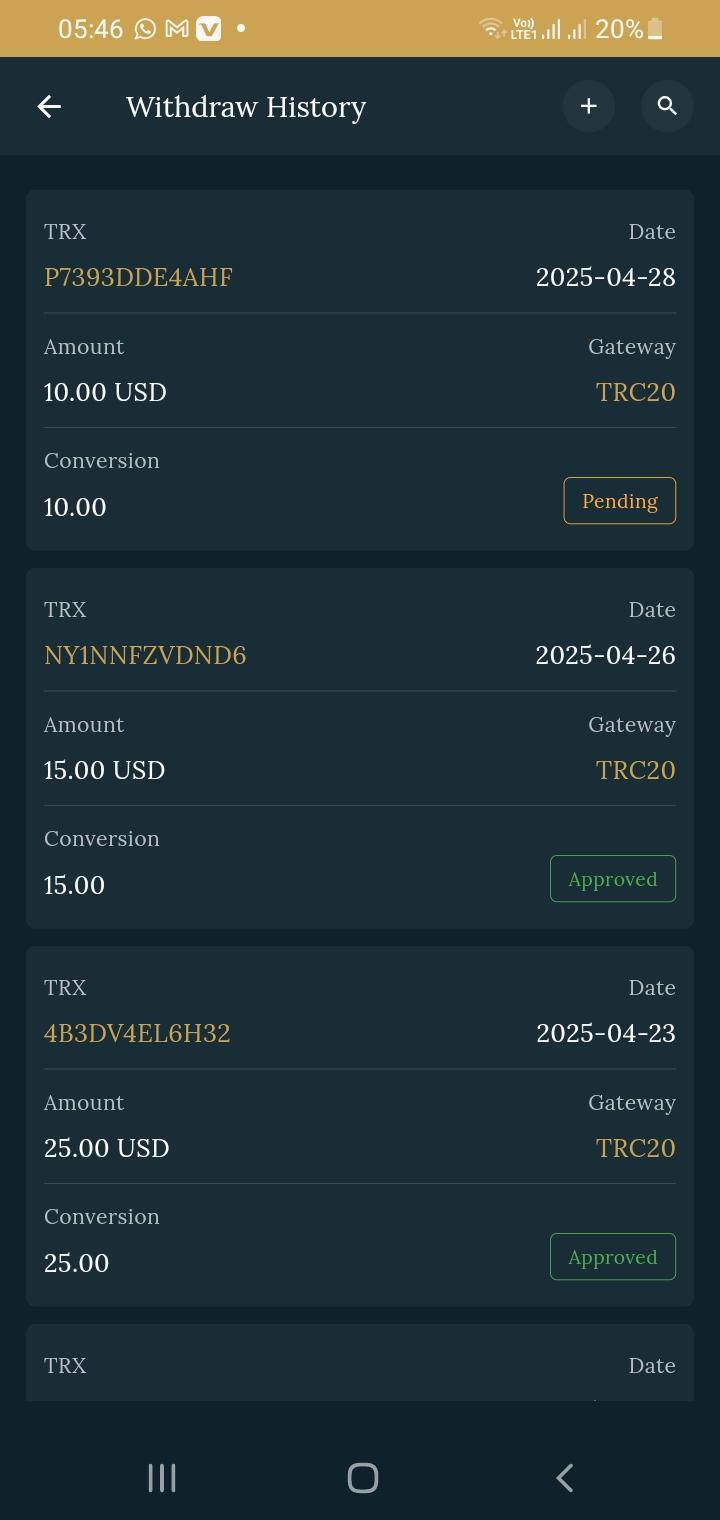Tap the Withdraw History title
This screenshot has height=1520, width=720.
(x=246, y=107)
